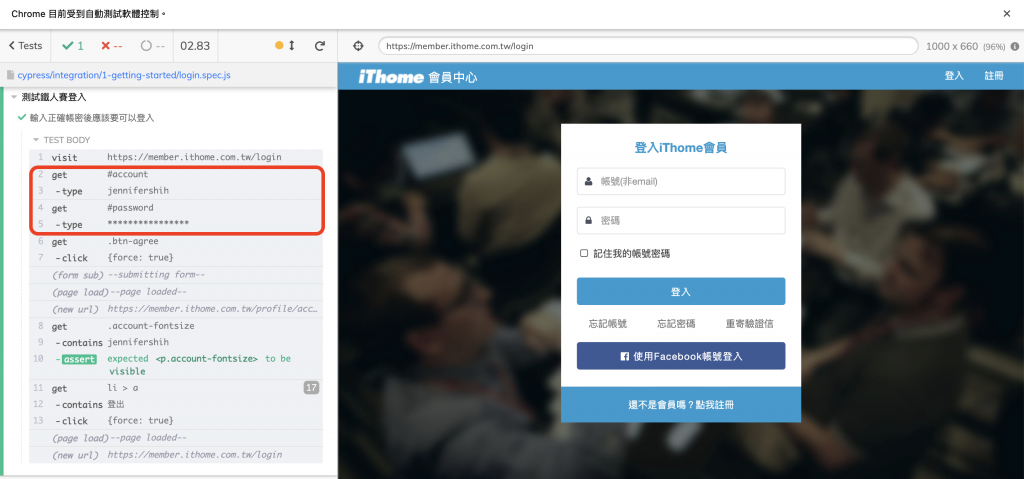
Task: Toggle auto-scrolling with the arrows icon
Action: pyautogui.click(x=292, y=46)
